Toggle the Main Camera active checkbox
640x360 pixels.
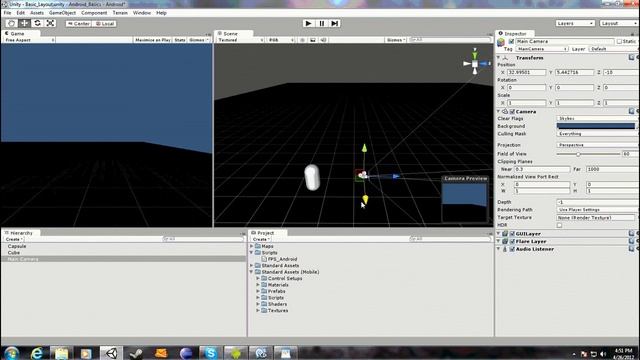pos(511,42)
